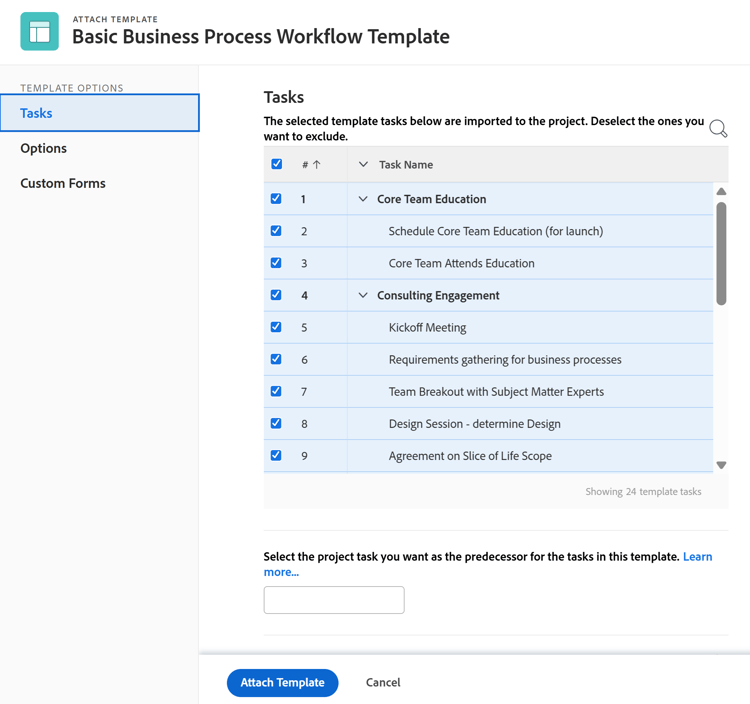Switch to Custom Forms section
The height and width of the screenshot is (704, 750).
(63, 183)
